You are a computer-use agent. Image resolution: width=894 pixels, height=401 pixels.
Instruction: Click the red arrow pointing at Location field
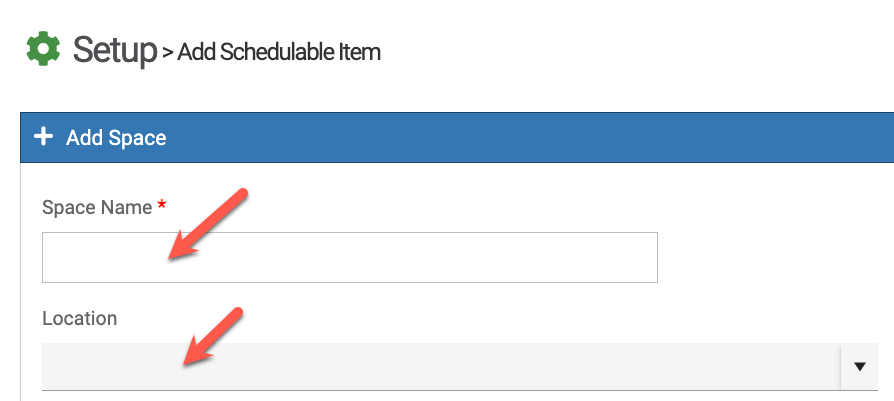(212, 338)
